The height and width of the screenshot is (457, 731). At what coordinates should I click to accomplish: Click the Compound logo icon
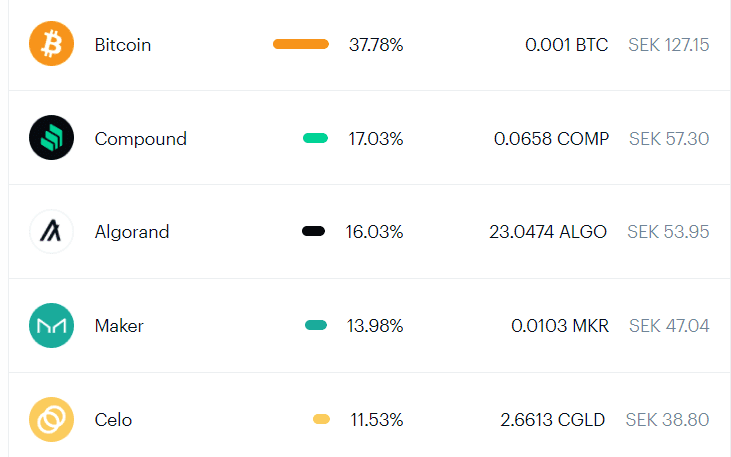(x=52, y=138)
